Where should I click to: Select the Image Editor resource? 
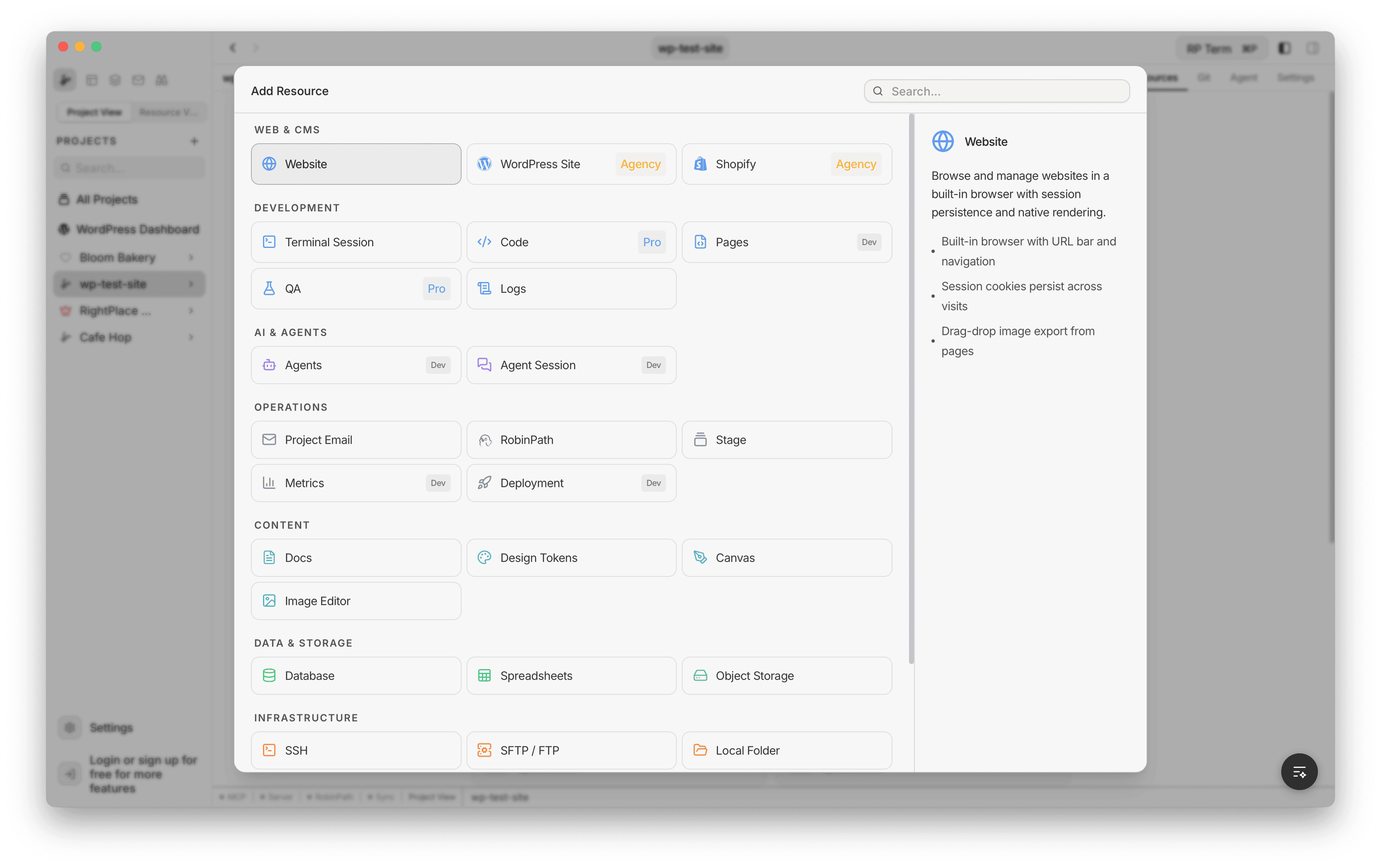pos(355,601)
